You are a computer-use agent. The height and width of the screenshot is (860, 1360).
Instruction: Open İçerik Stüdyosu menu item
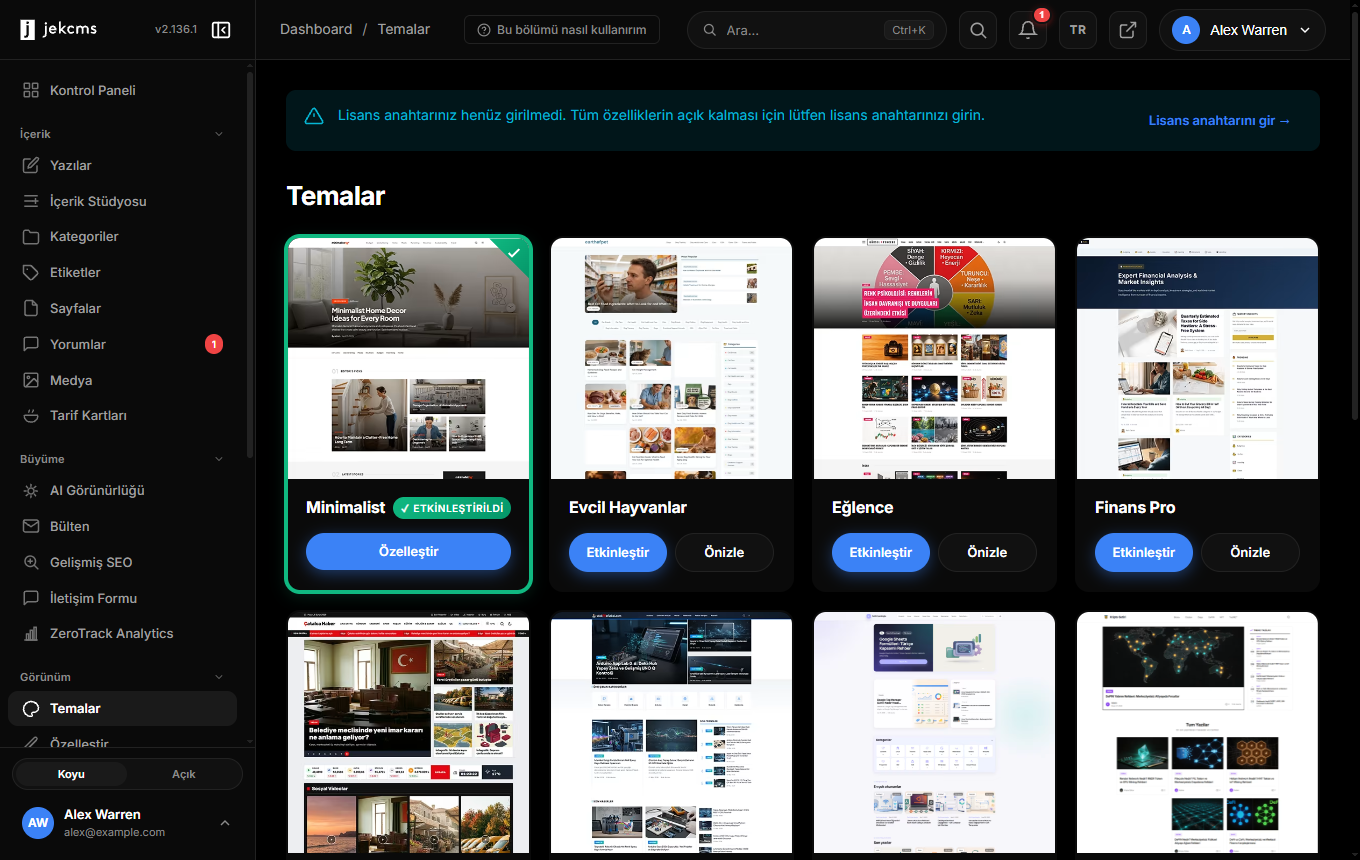122,201
